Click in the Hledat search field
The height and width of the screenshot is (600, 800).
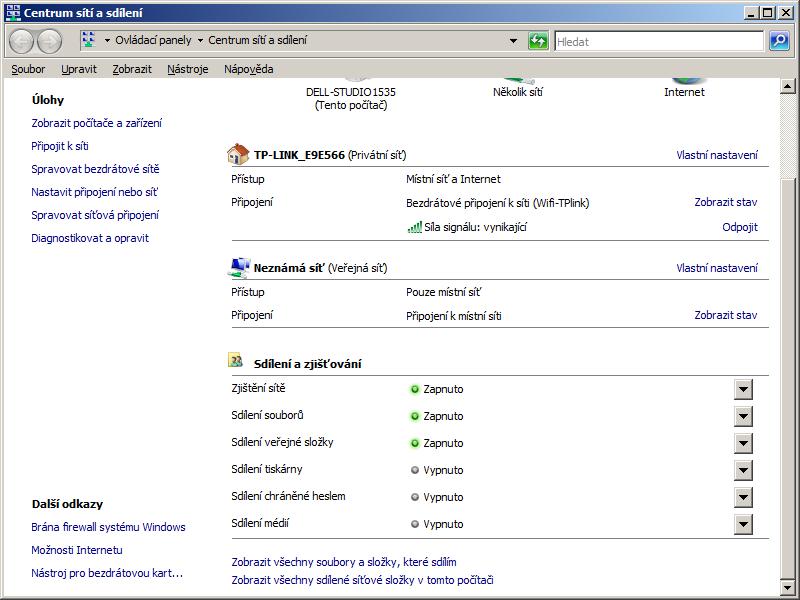(x=658, y=41)
